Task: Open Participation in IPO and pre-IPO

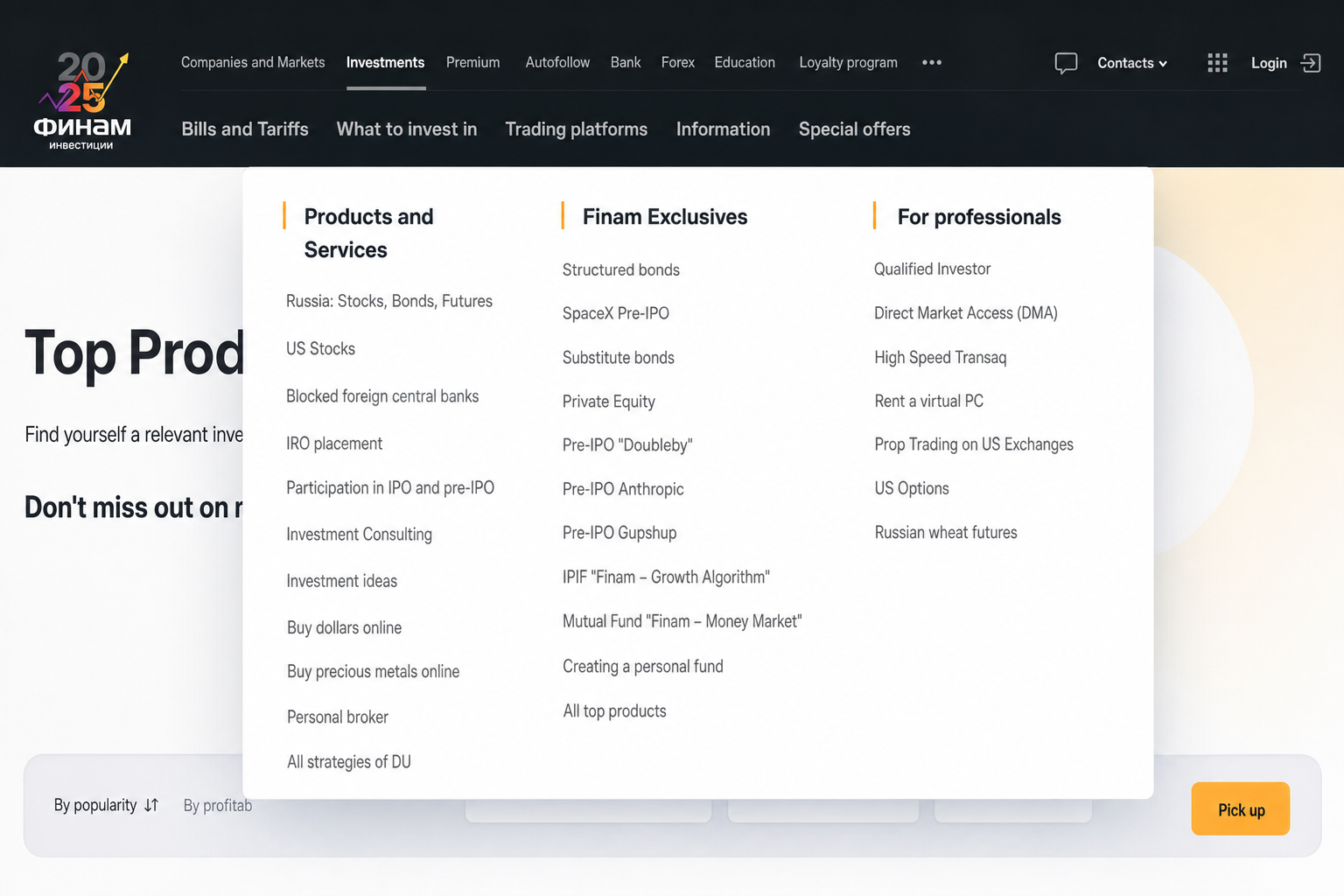Action: (390, 487)
